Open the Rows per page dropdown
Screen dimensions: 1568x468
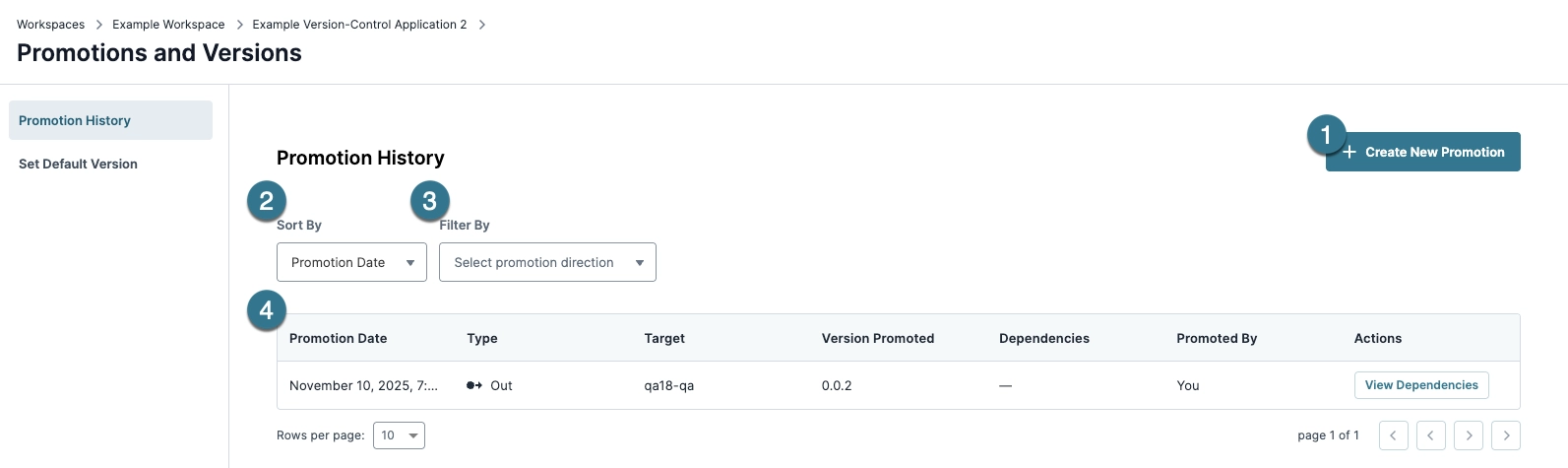pos(399,435)
